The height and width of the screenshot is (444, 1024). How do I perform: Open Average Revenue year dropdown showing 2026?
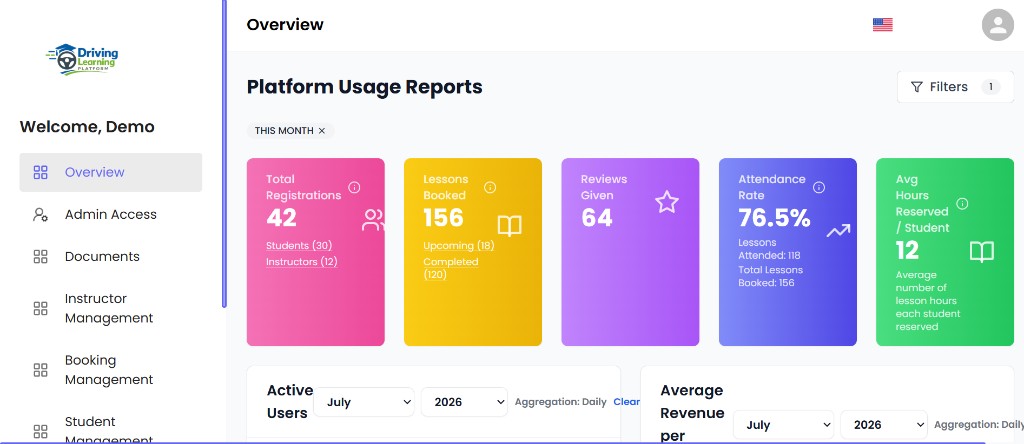tap(884, 425)
